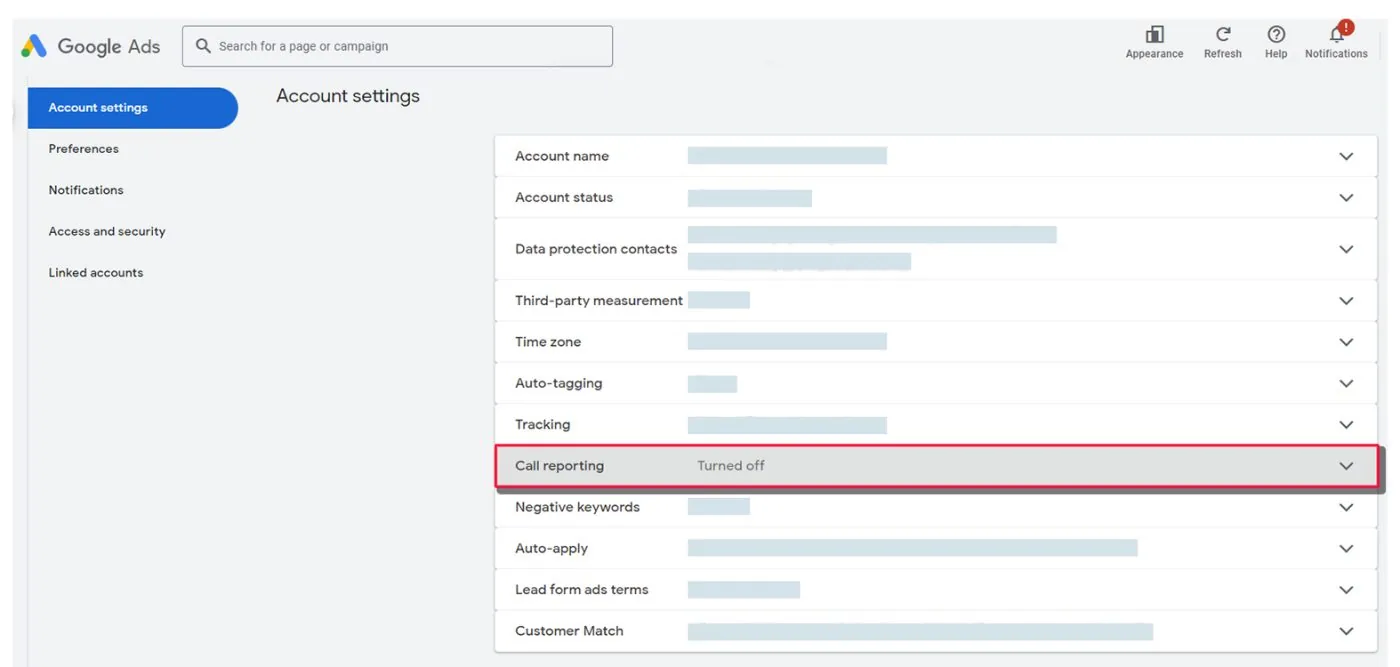Expand the Account name row chevron

click(1346, 156)
